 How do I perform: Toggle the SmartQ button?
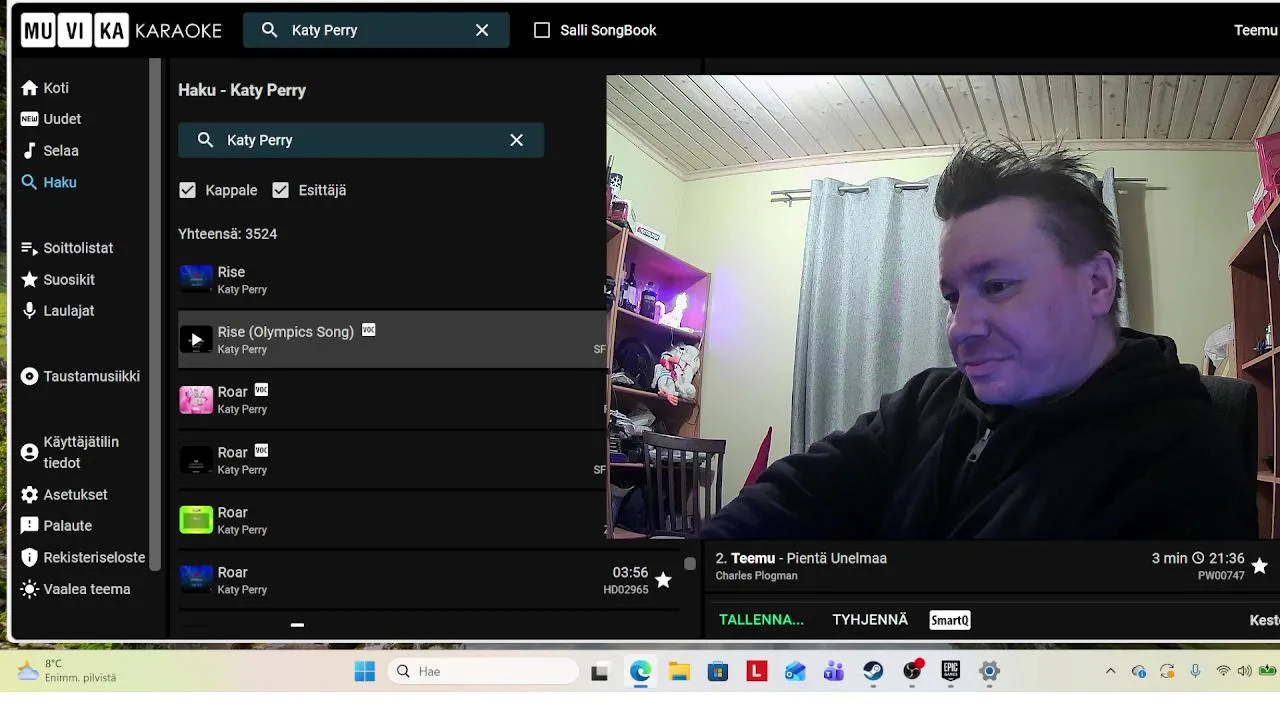click(x=950, y=620)
